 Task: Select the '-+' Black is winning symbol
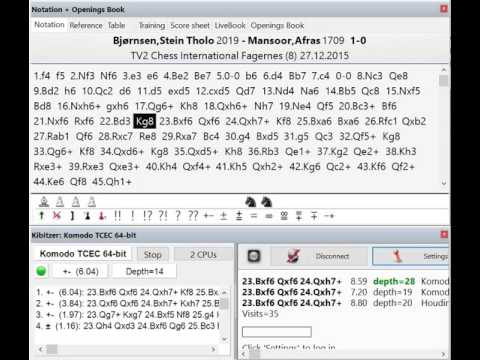click(329, 216)
